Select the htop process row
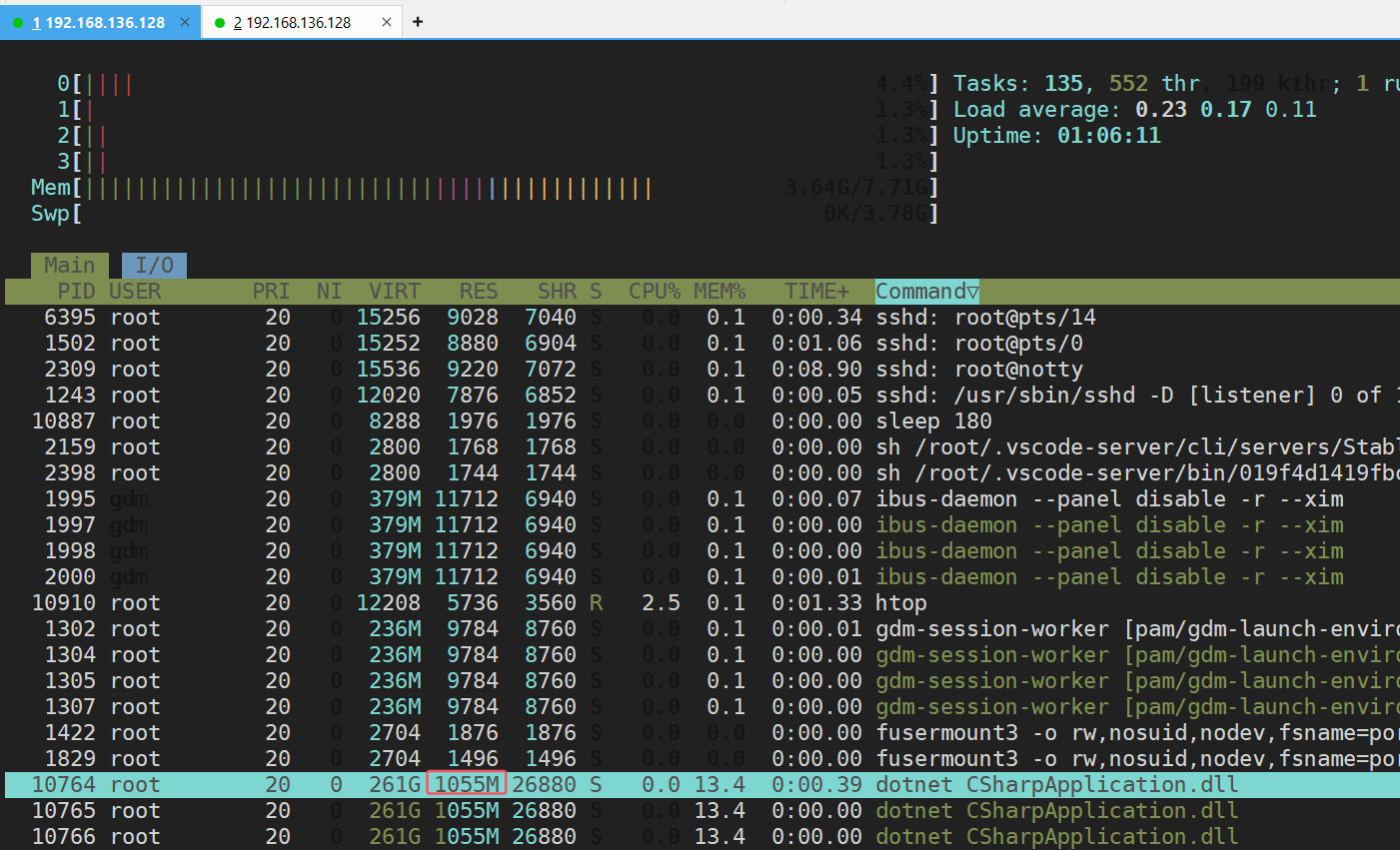Viewport: 1400px width, 850px height. point(500,603)
